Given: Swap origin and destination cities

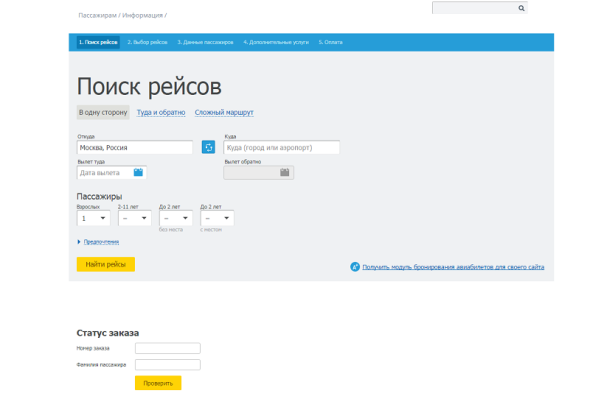Looking at the screenshot, I should pos(208,147).
